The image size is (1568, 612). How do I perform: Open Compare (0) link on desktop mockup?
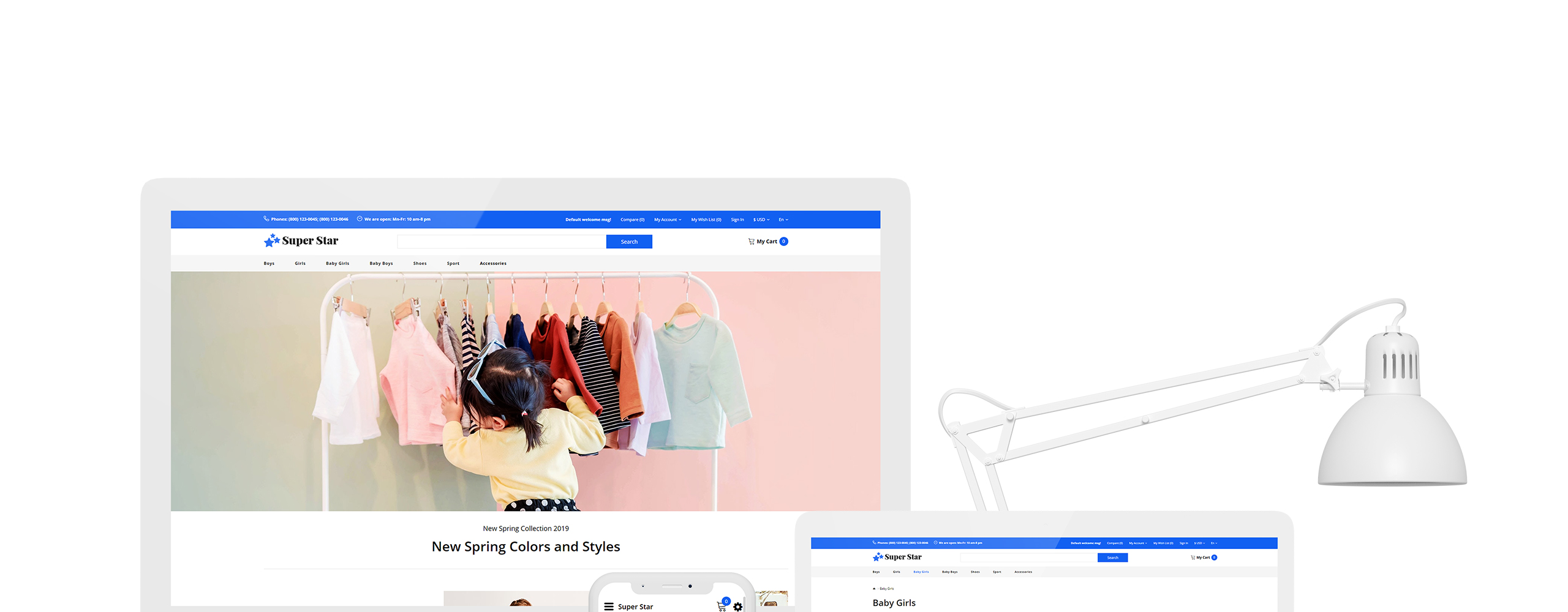632,220
